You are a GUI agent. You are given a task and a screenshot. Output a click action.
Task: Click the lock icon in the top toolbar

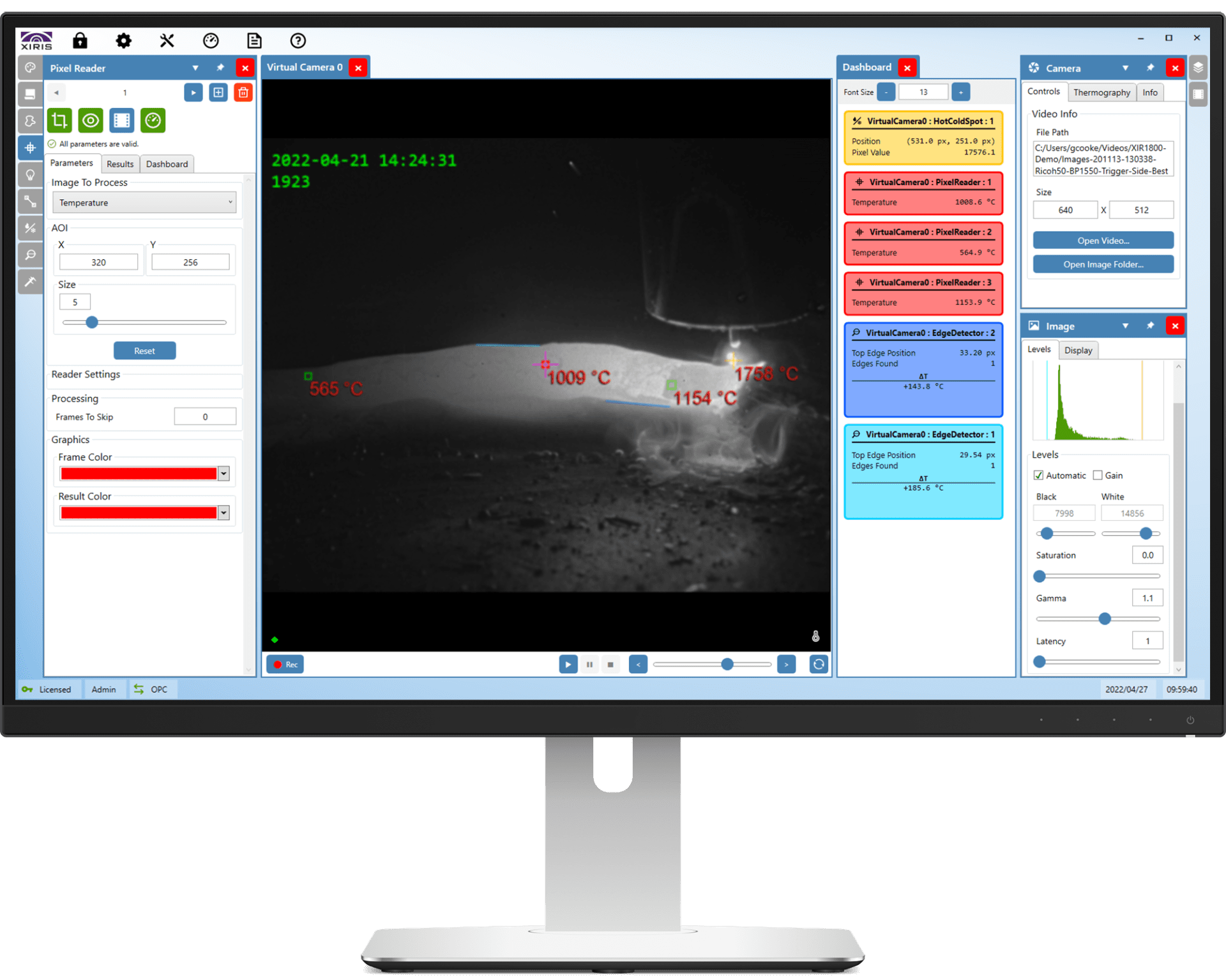click(80, 40)
